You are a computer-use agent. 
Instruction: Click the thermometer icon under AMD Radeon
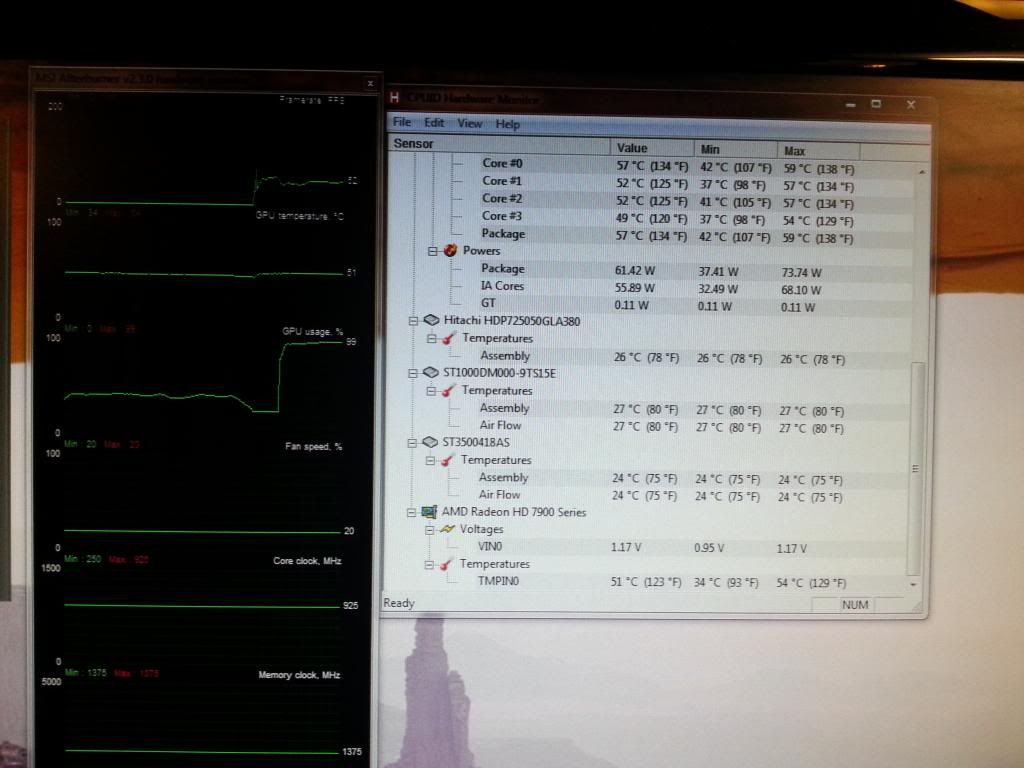pyautogui.click(x=446, y=564)
